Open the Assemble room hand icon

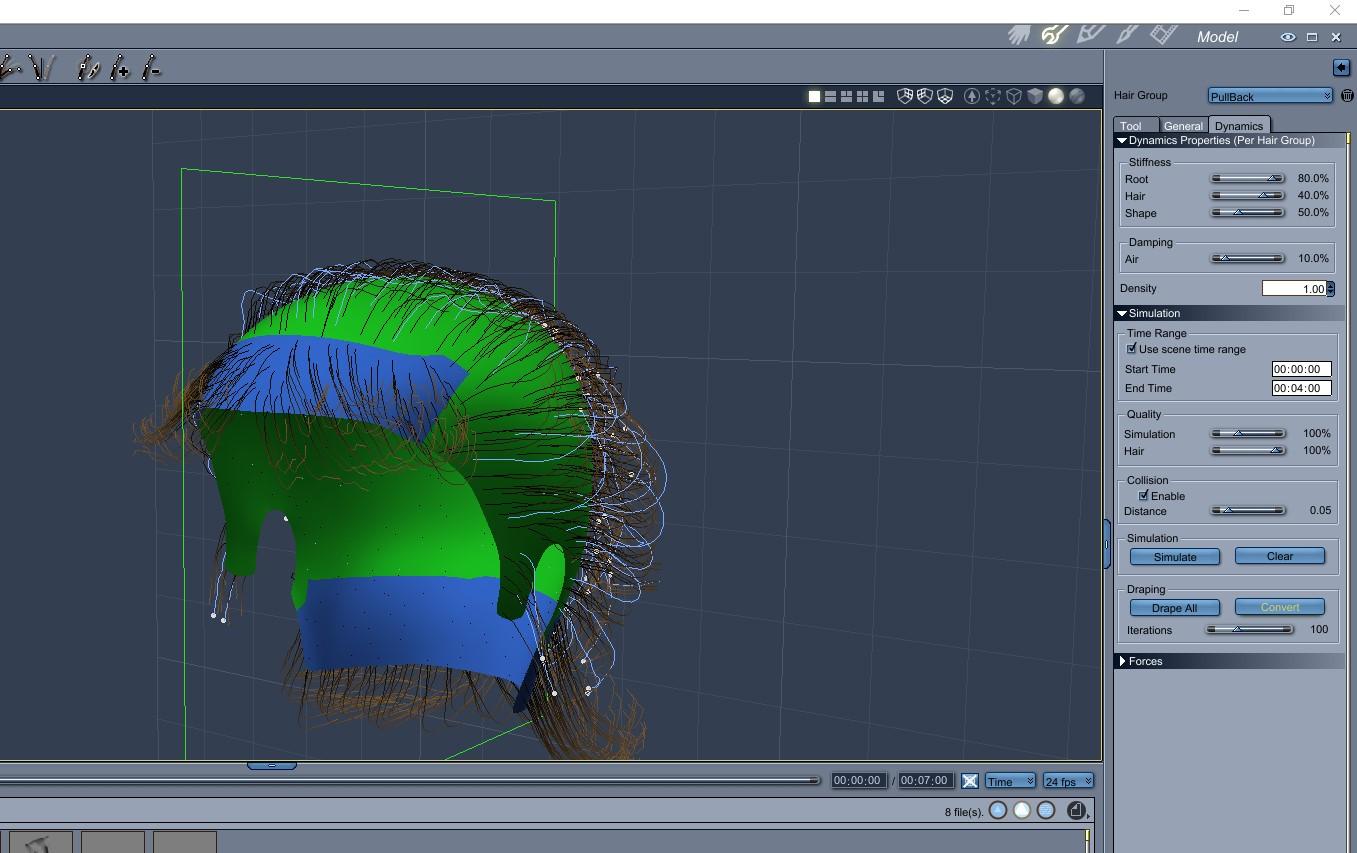point(1019,36)
